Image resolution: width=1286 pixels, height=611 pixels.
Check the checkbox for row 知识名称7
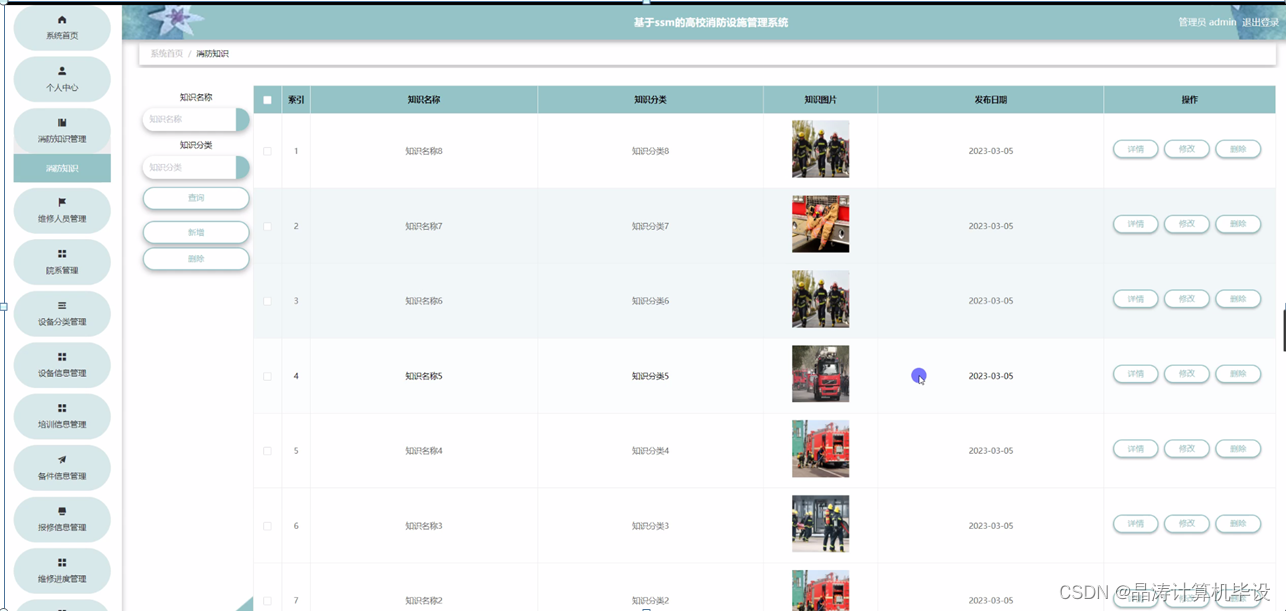pos(267,226)
